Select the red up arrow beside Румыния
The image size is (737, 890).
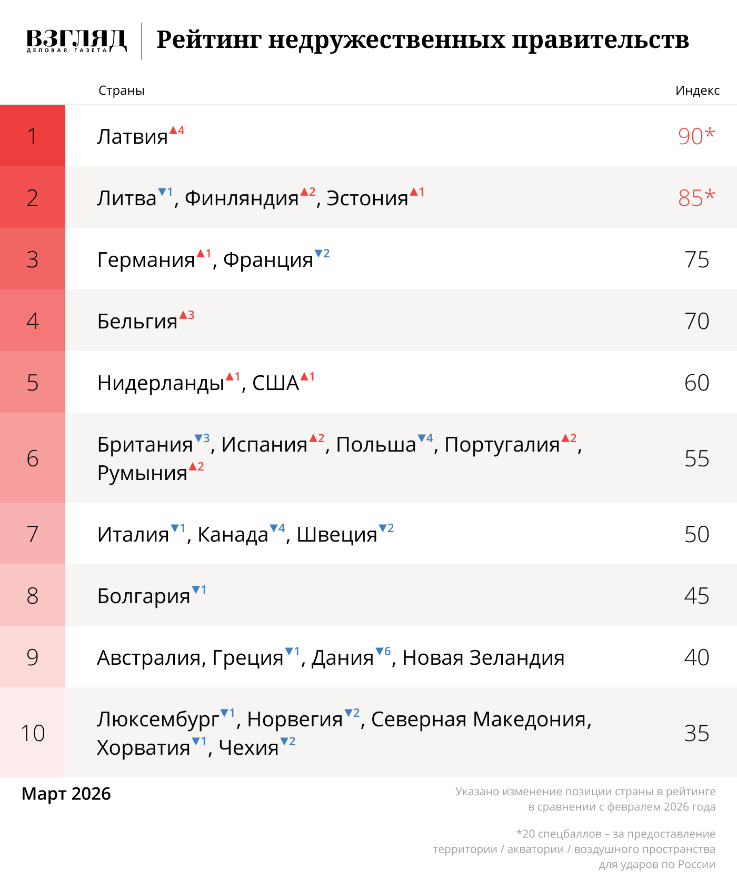pyautogui.click(x=192, y=466)
